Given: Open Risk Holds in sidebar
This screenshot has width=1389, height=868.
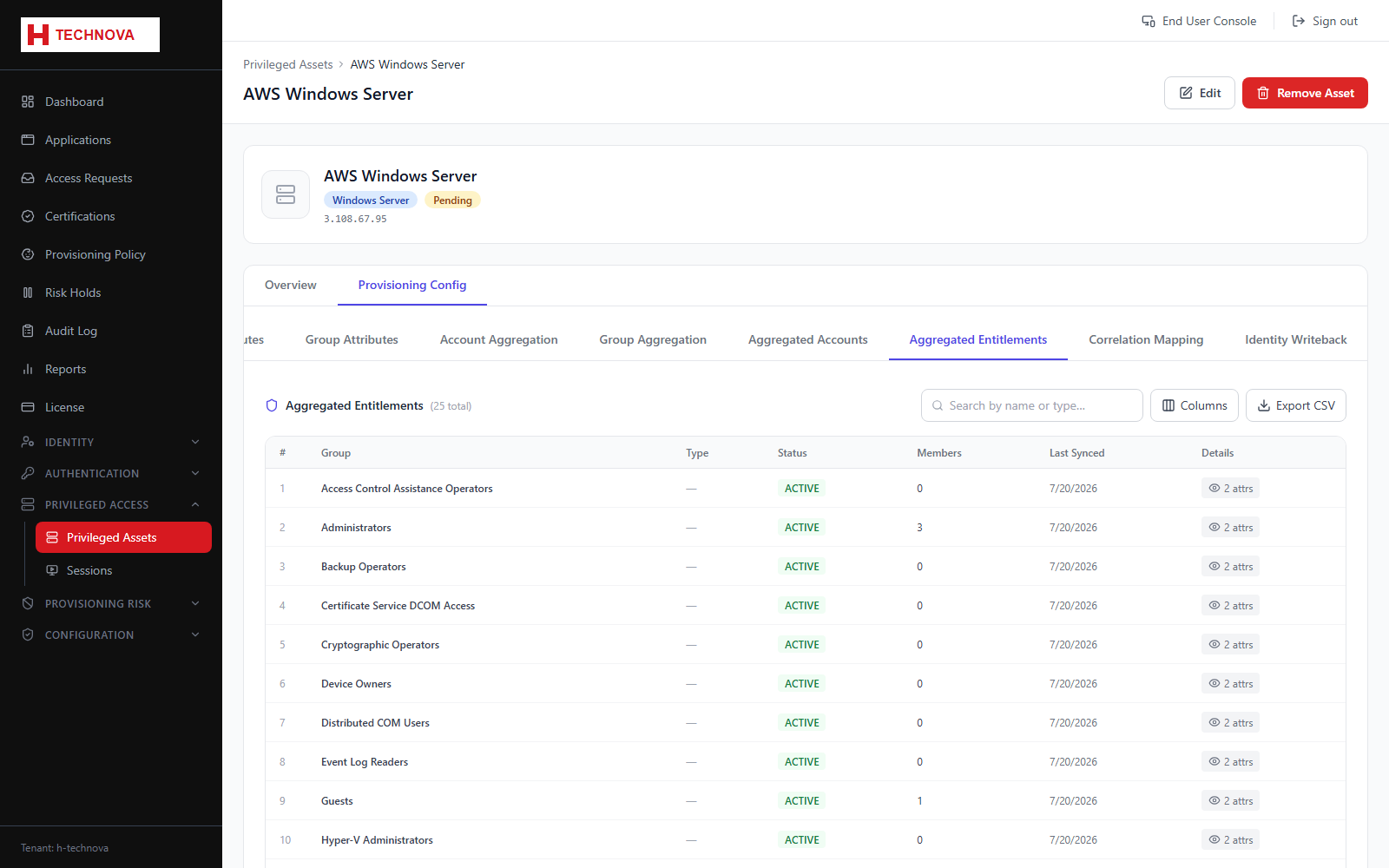Looking at the screenshot, I should tap(111, 293).
